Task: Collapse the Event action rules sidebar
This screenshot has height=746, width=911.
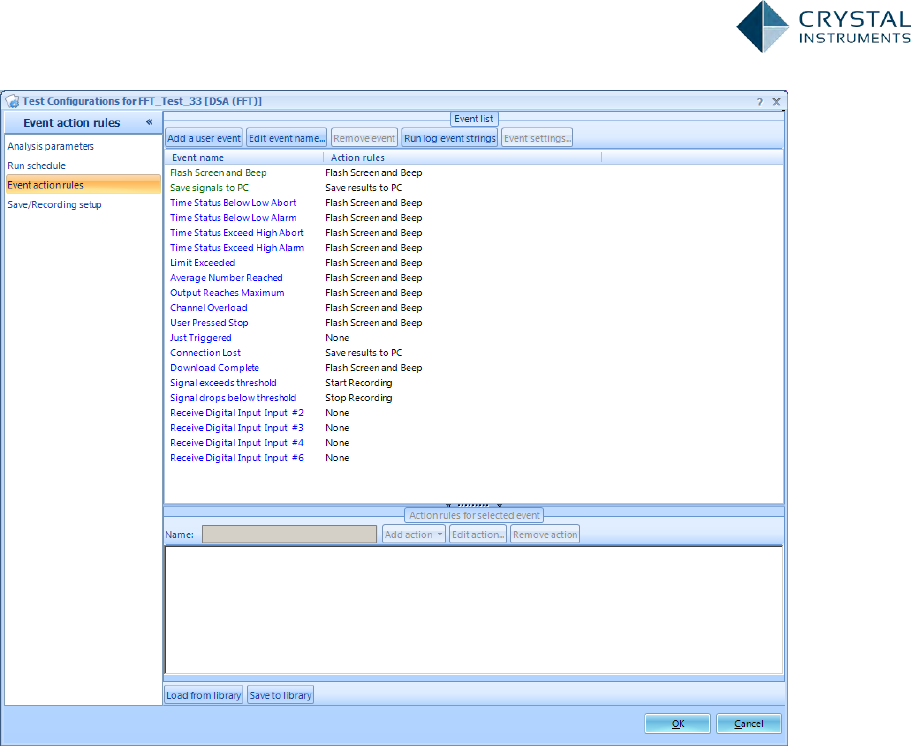Action: tap(149, 122)
